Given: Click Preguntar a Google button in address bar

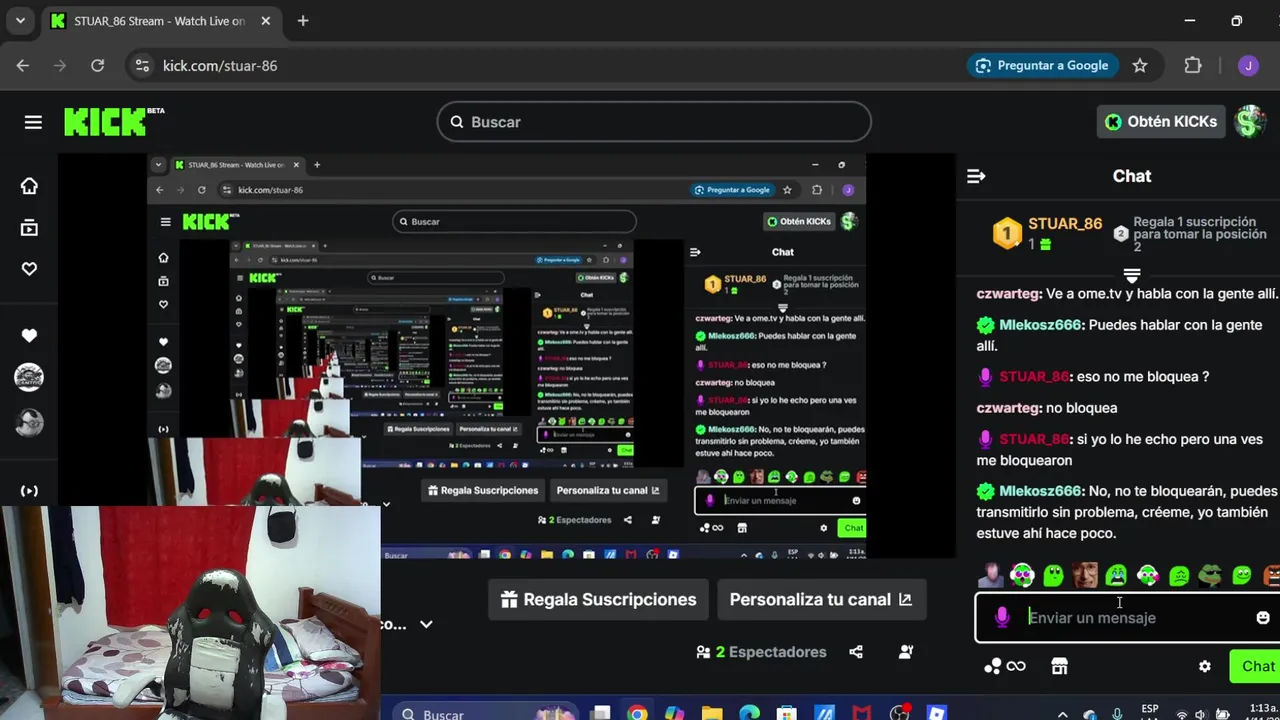Looking at the screenshot, I should point(1042,65).
